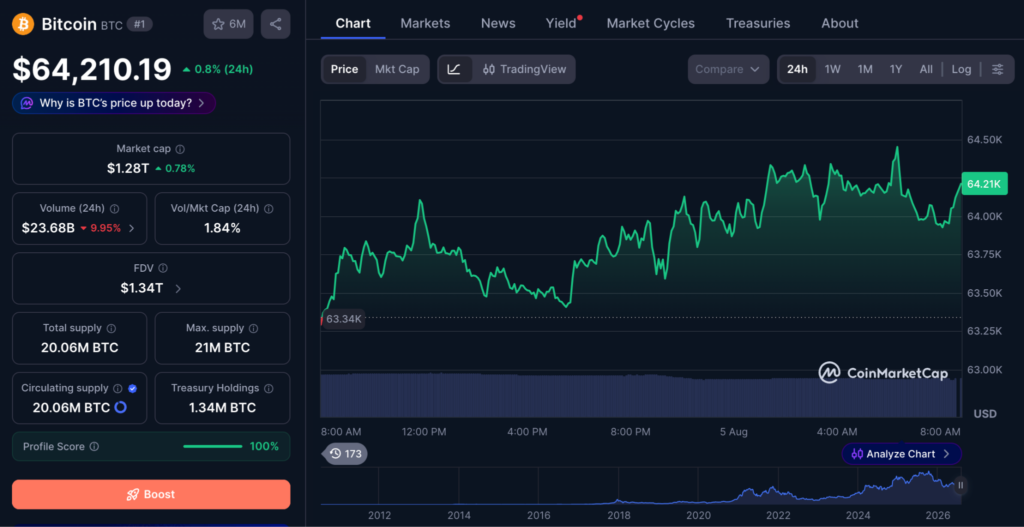
Task: Click info icon beside Vol/Mkt Cap (24h)
Action: click(268, 209)
